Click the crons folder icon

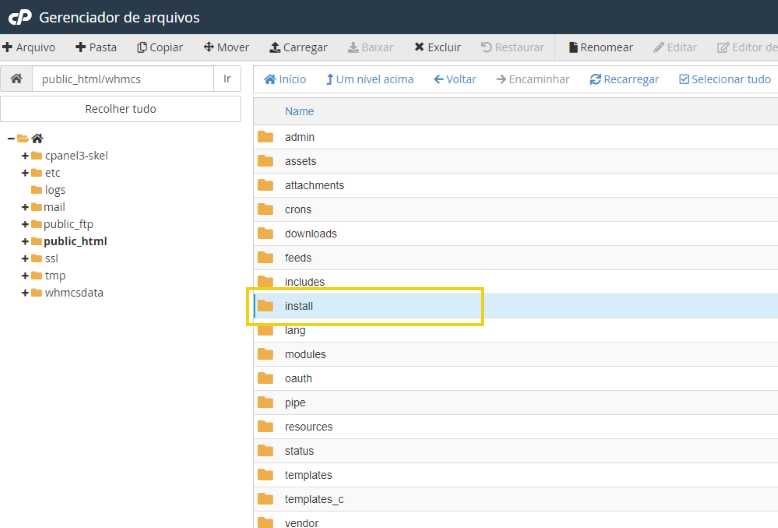[265, 209]
